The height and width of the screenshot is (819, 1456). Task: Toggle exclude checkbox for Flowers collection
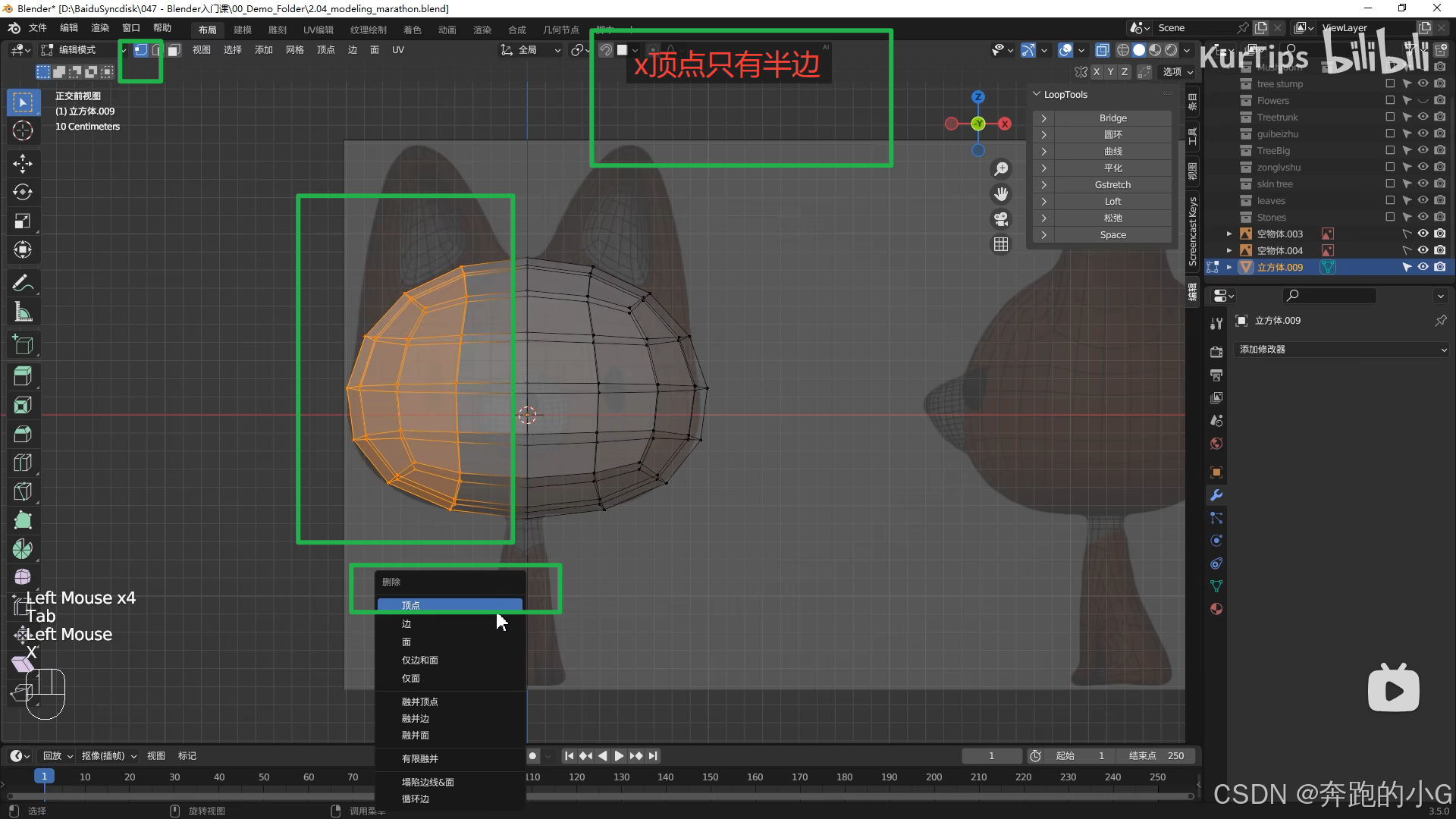coord(1390,100)
